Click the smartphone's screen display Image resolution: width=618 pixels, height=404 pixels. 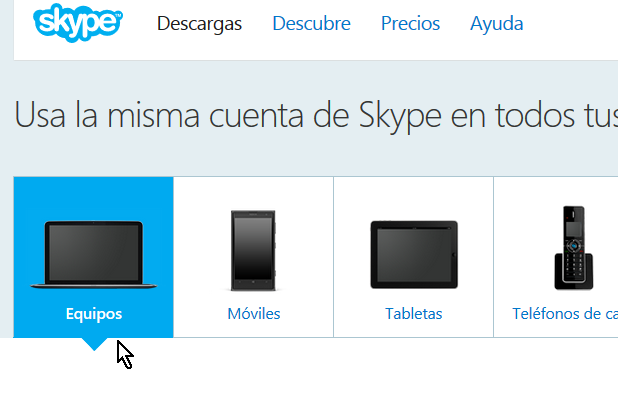click(253, 248)
